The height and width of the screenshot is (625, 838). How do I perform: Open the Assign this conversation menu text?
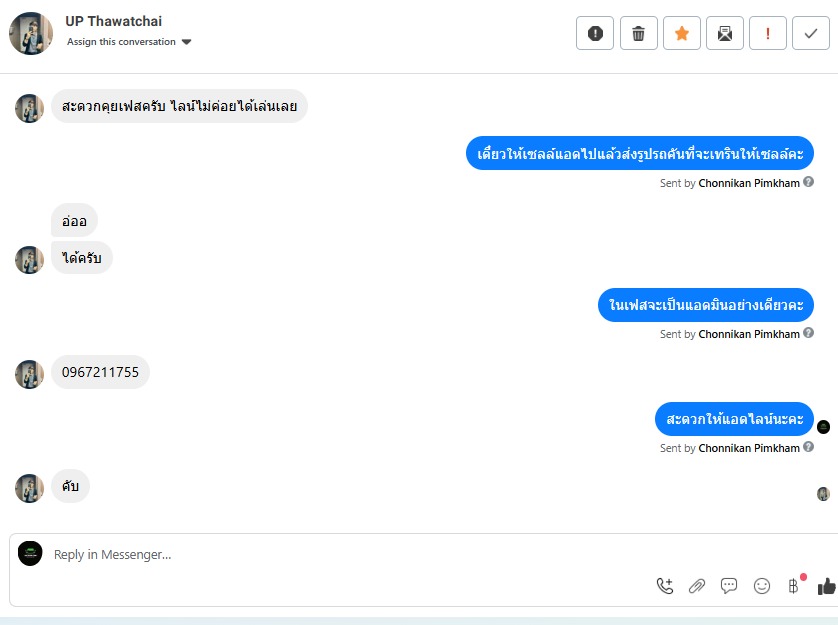click(121, 42)
